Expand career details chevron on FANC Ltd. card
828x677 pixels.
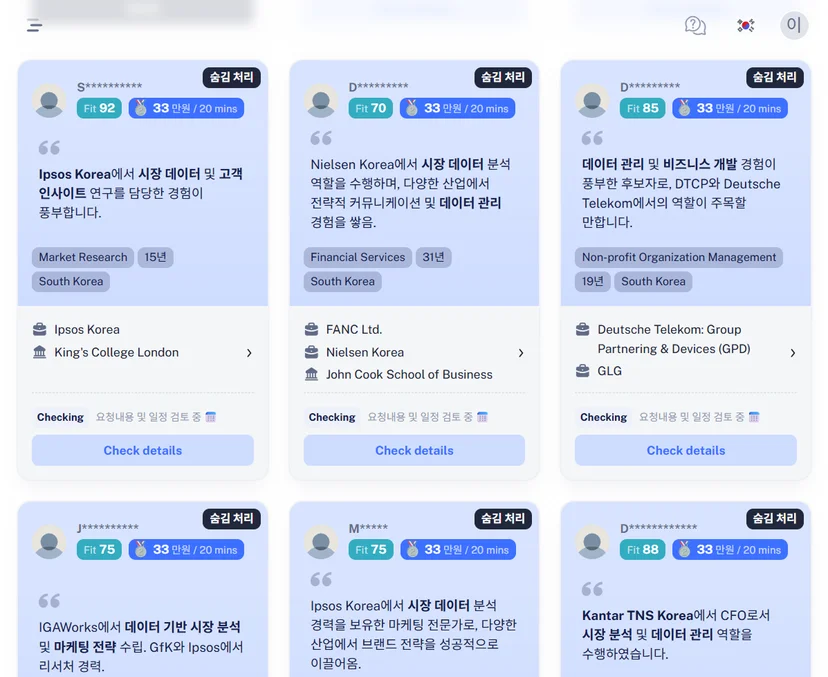(521, 353)
